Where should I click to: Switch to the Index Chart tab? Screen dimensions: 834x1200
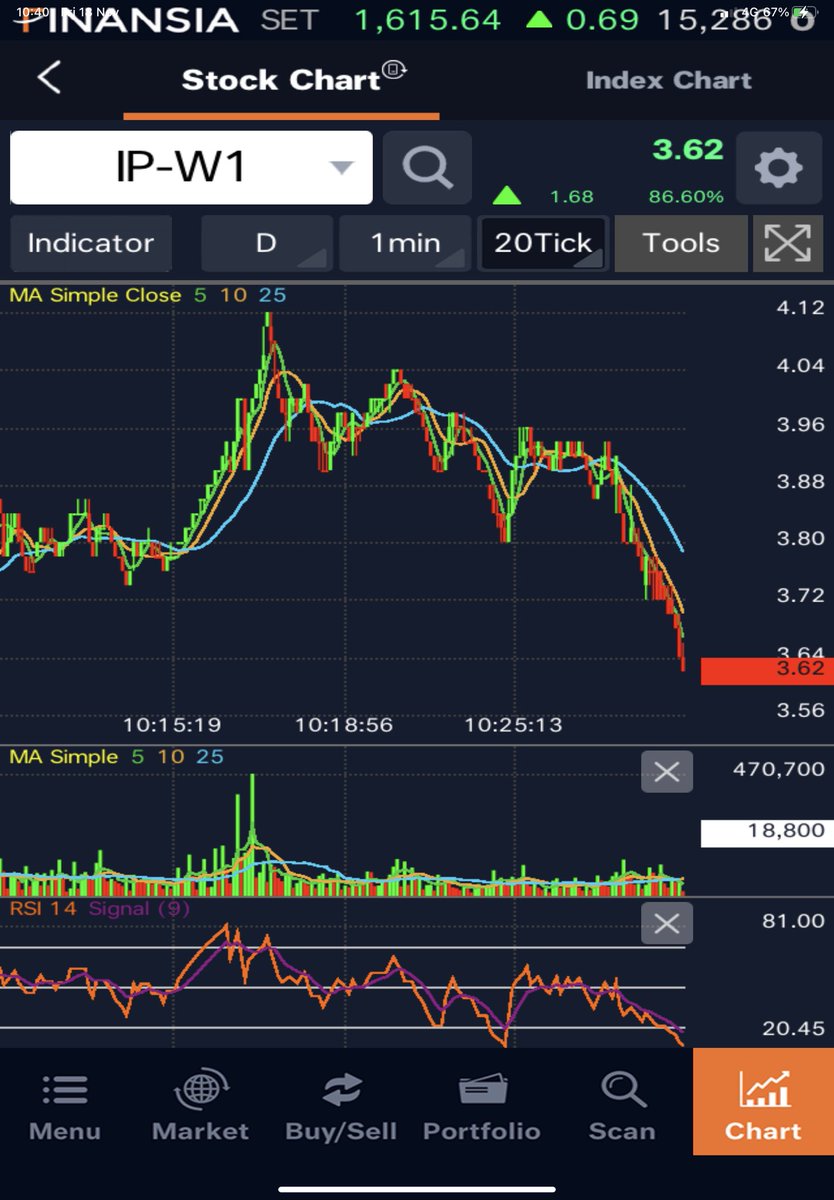668,80
